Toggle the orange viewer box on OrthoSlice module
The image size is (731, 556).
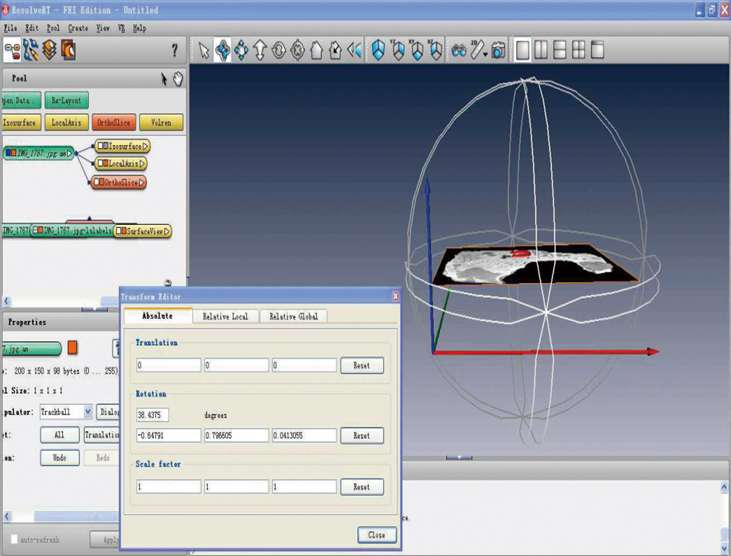tap(101, 183)
